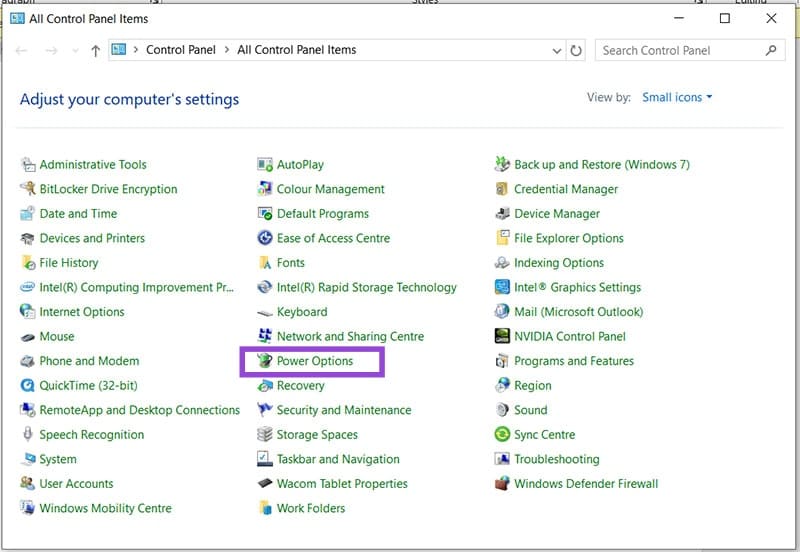This screenshot has width=800, height=552.
Task: Expand the address bar history dropdown
Action: [x=557, y=50]
